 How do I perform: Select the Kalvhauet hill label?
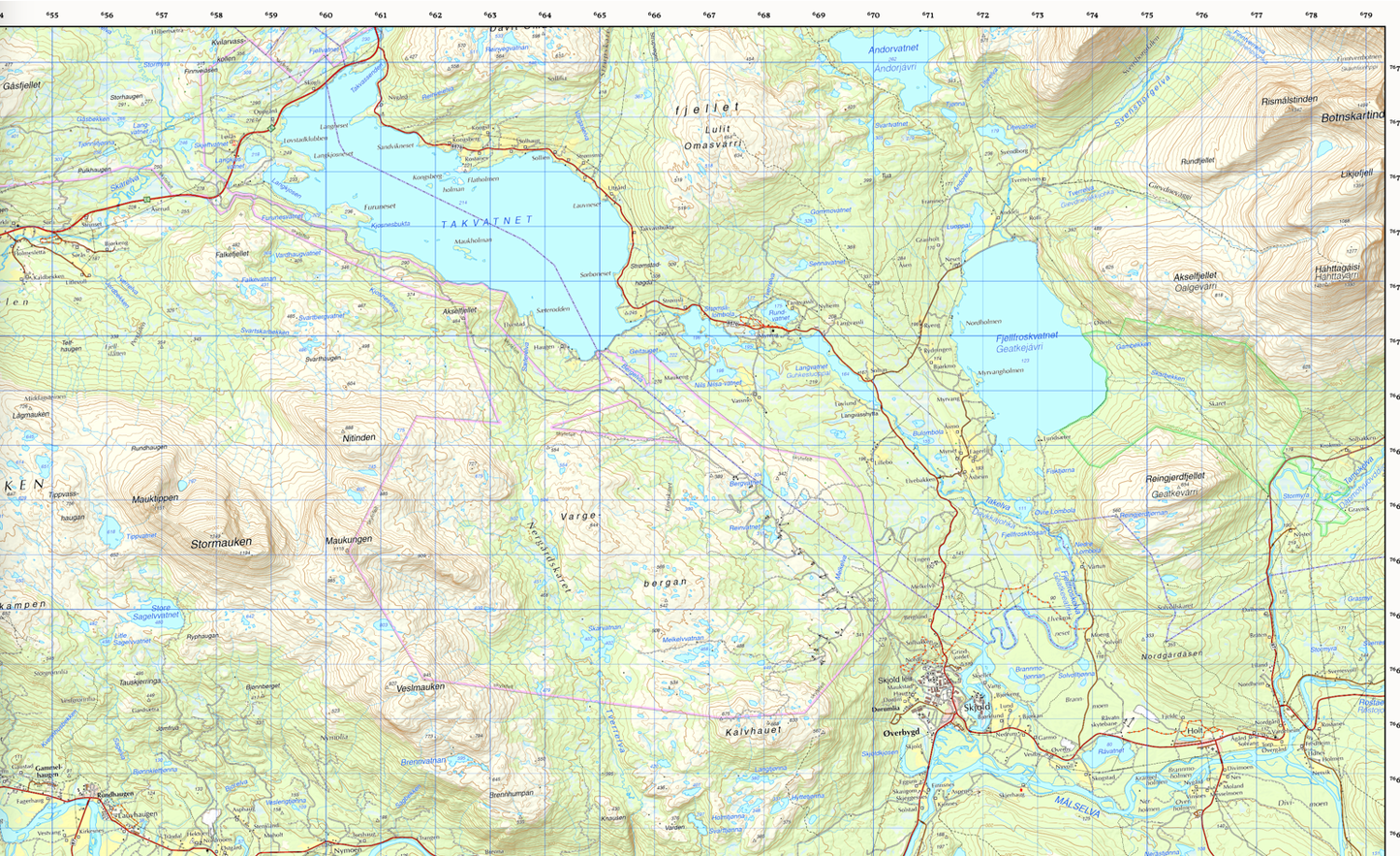pyautogui.click(x=753, y=733)
